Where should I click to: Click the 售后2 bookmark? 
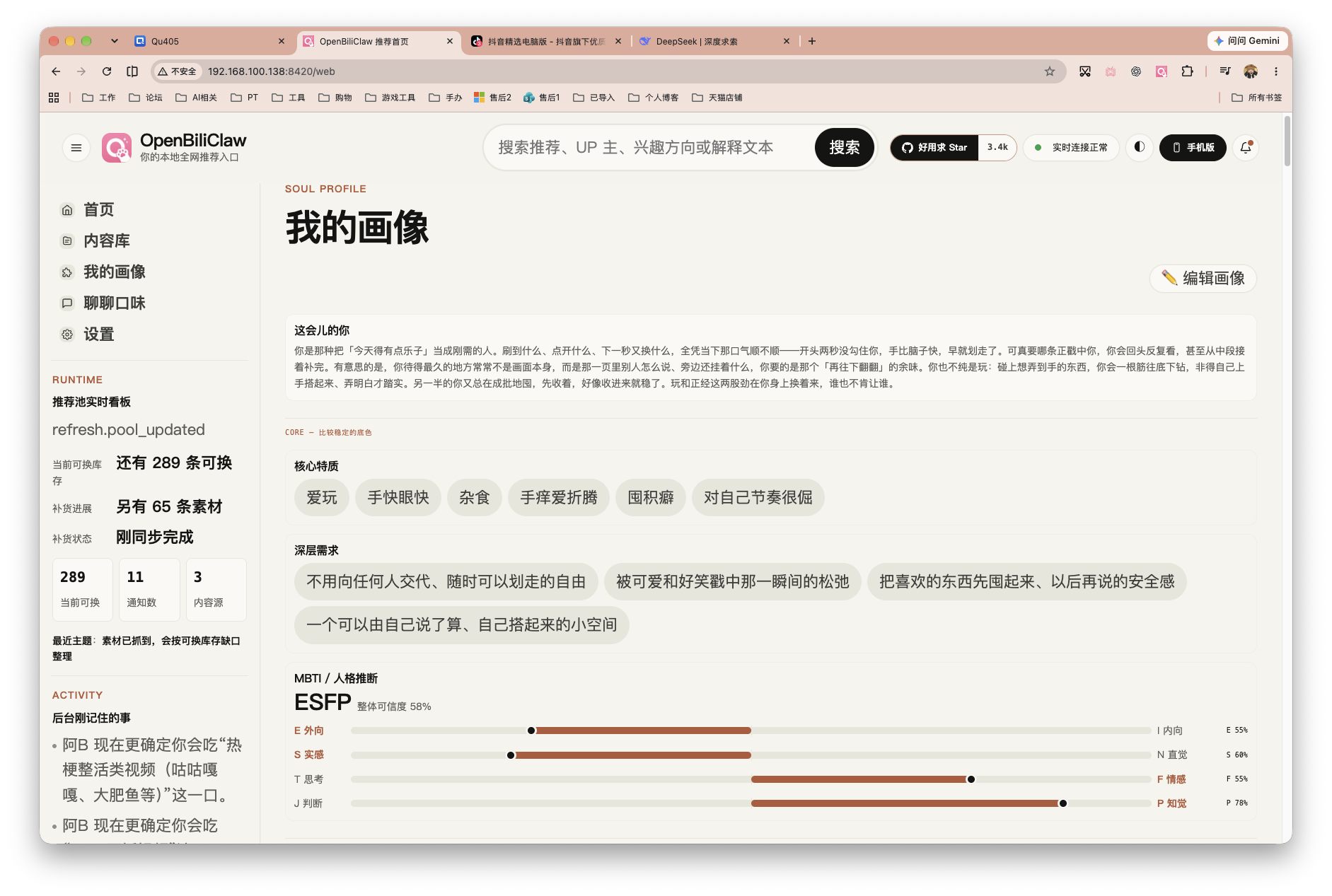pyautogui.click(x=493, y=98)
